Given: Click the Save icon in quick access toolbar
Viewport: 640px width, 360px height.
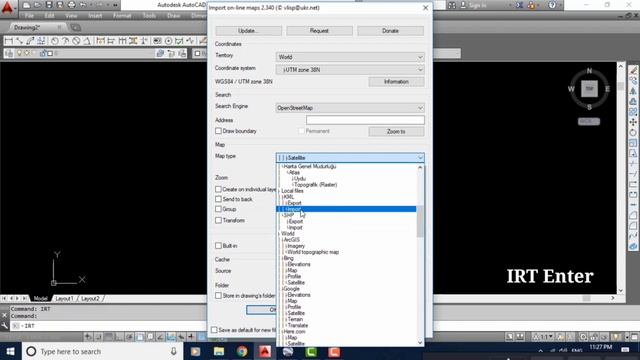Looking at the screenshot, I should [49, 5].
